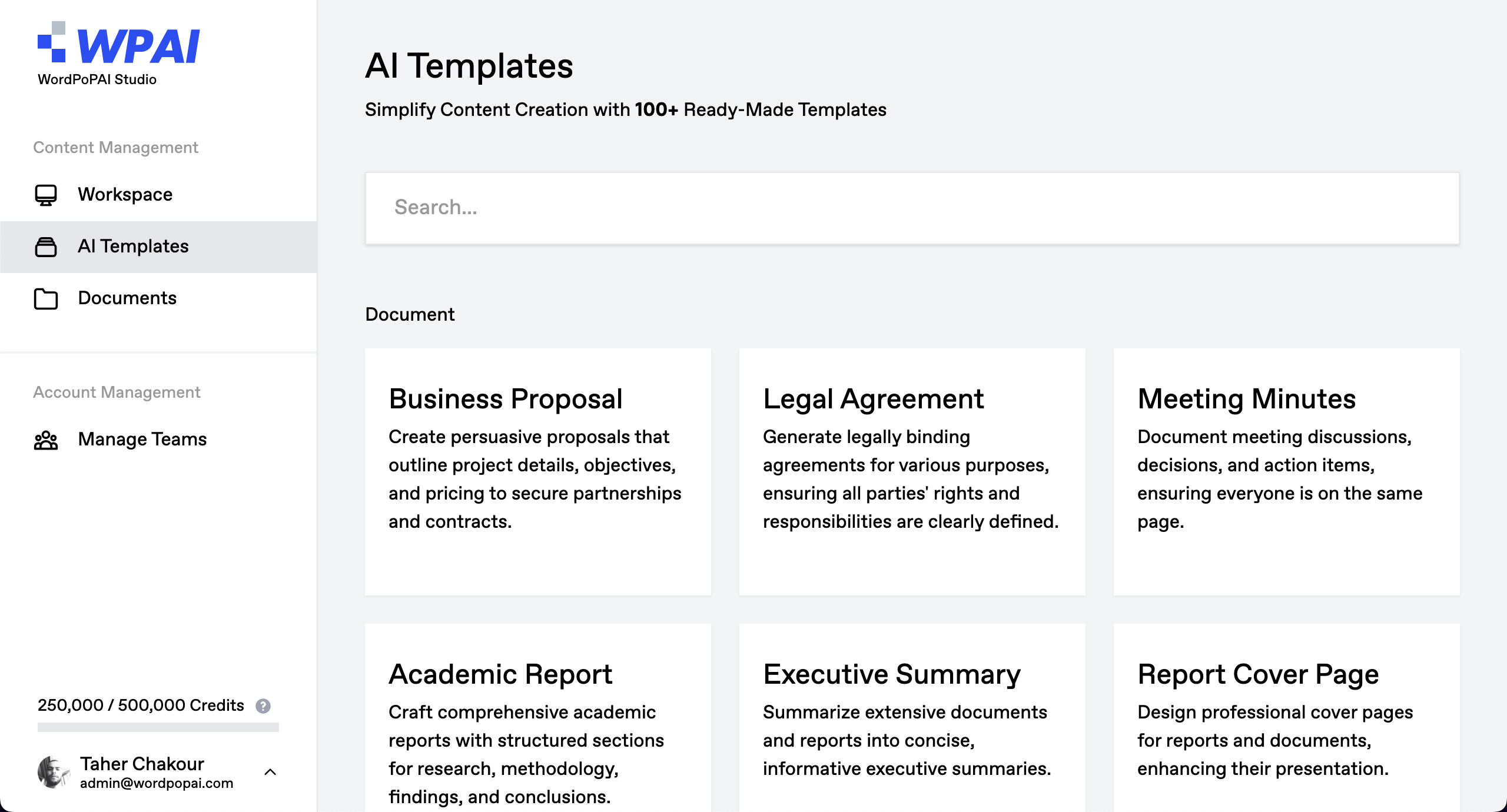Screen dimensions: 1507x812
Task: Open the Executive Summary template
Action: 912,718
